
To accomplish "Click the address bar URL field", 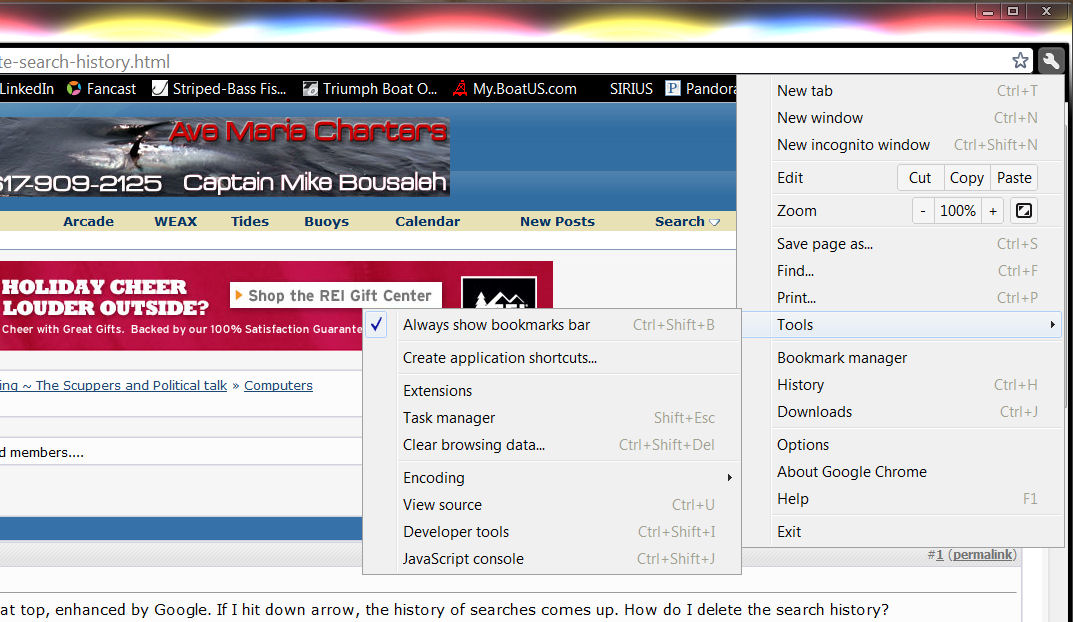I will 500,62.
